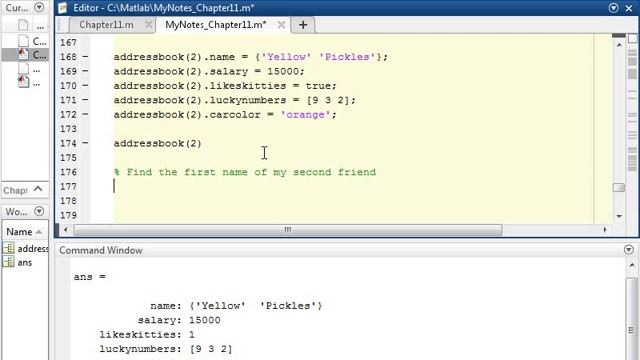
Task: Open Command Window actions dropdown
Action: click(629, 249)
